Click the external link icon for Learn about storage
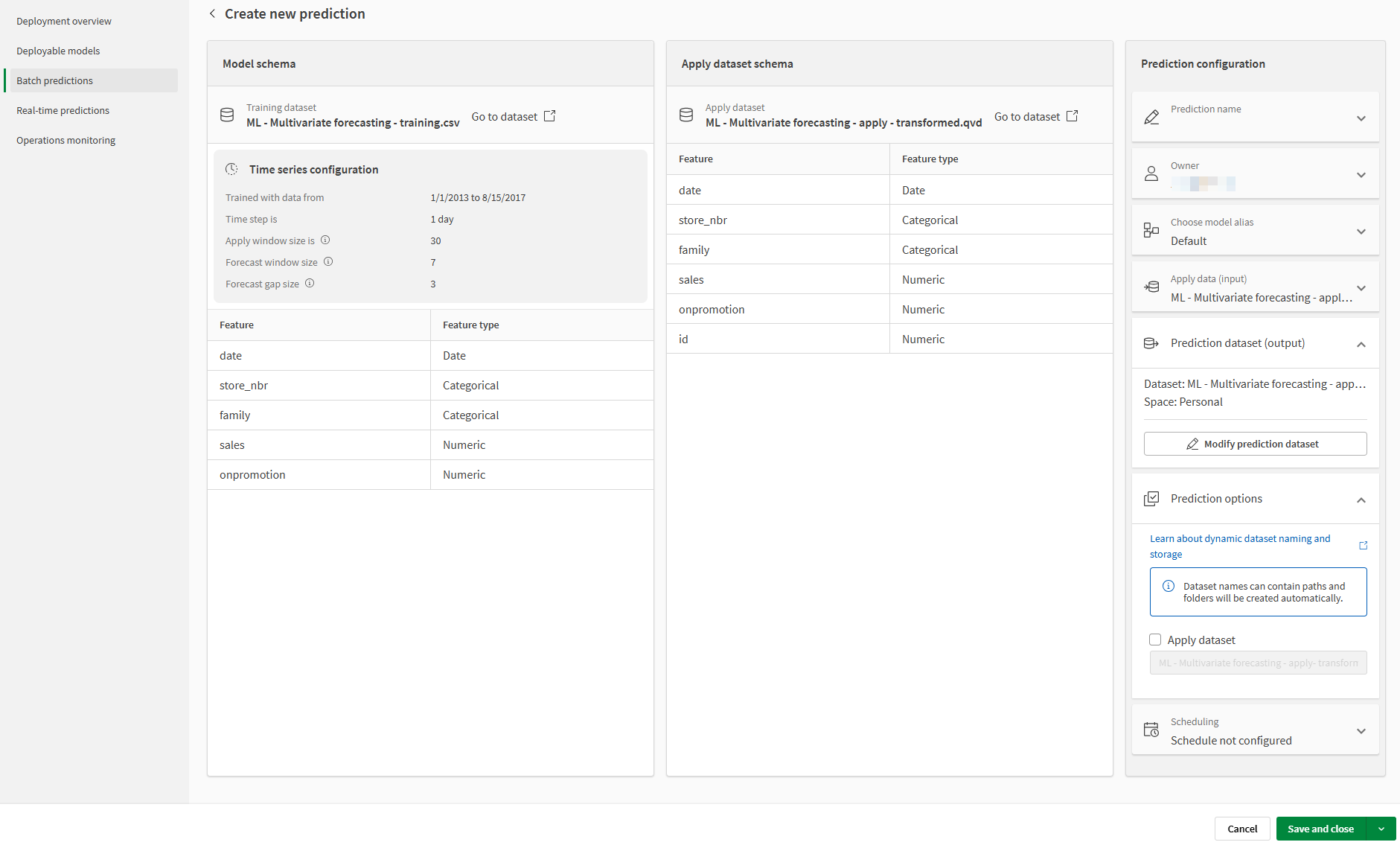The image size is (1400, 845). point(1364,546)
